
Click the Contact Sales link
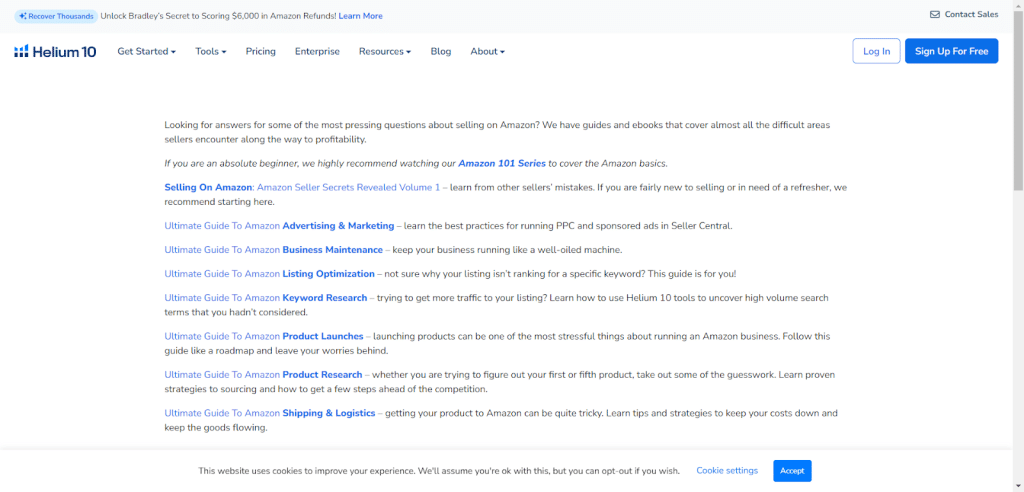(x=971, y=14)
